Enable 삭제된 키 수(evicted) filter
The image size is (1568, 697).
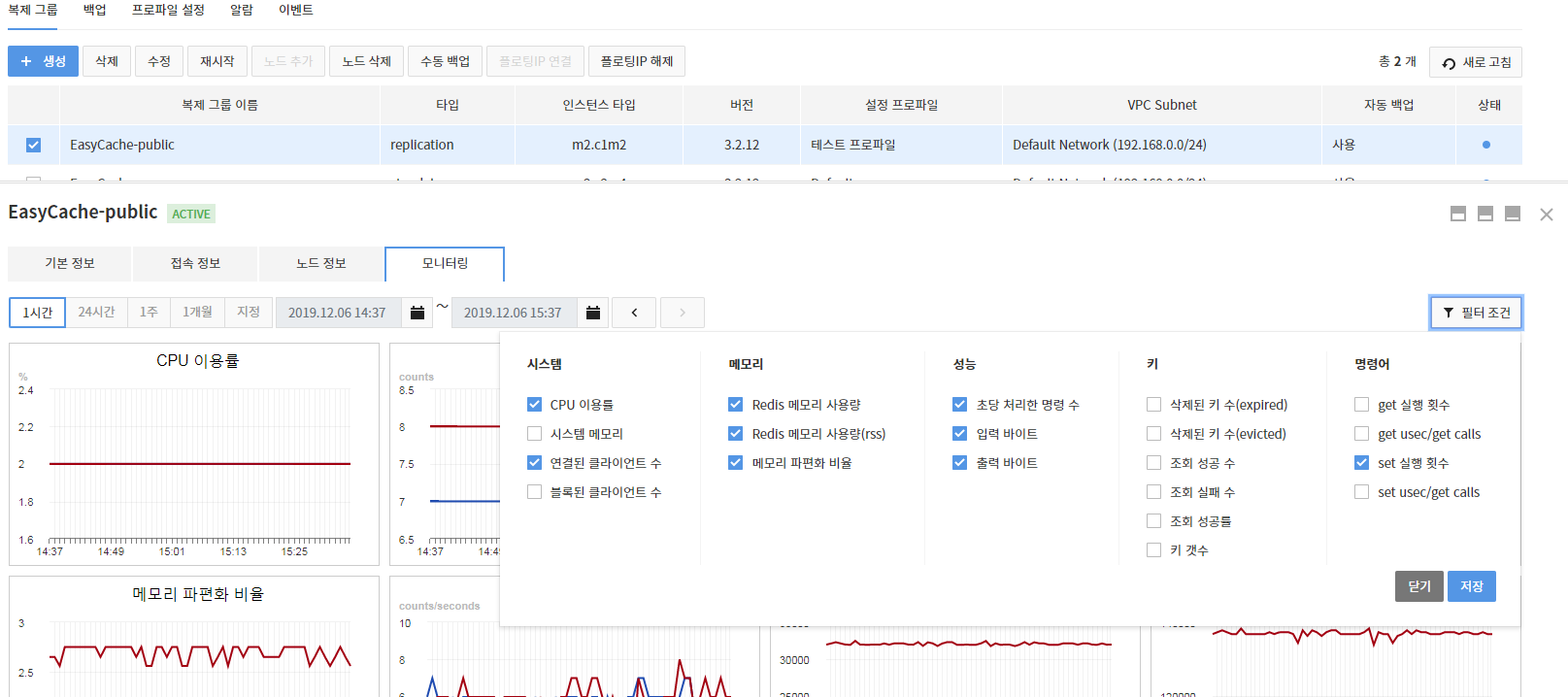tap(1153, 434)
